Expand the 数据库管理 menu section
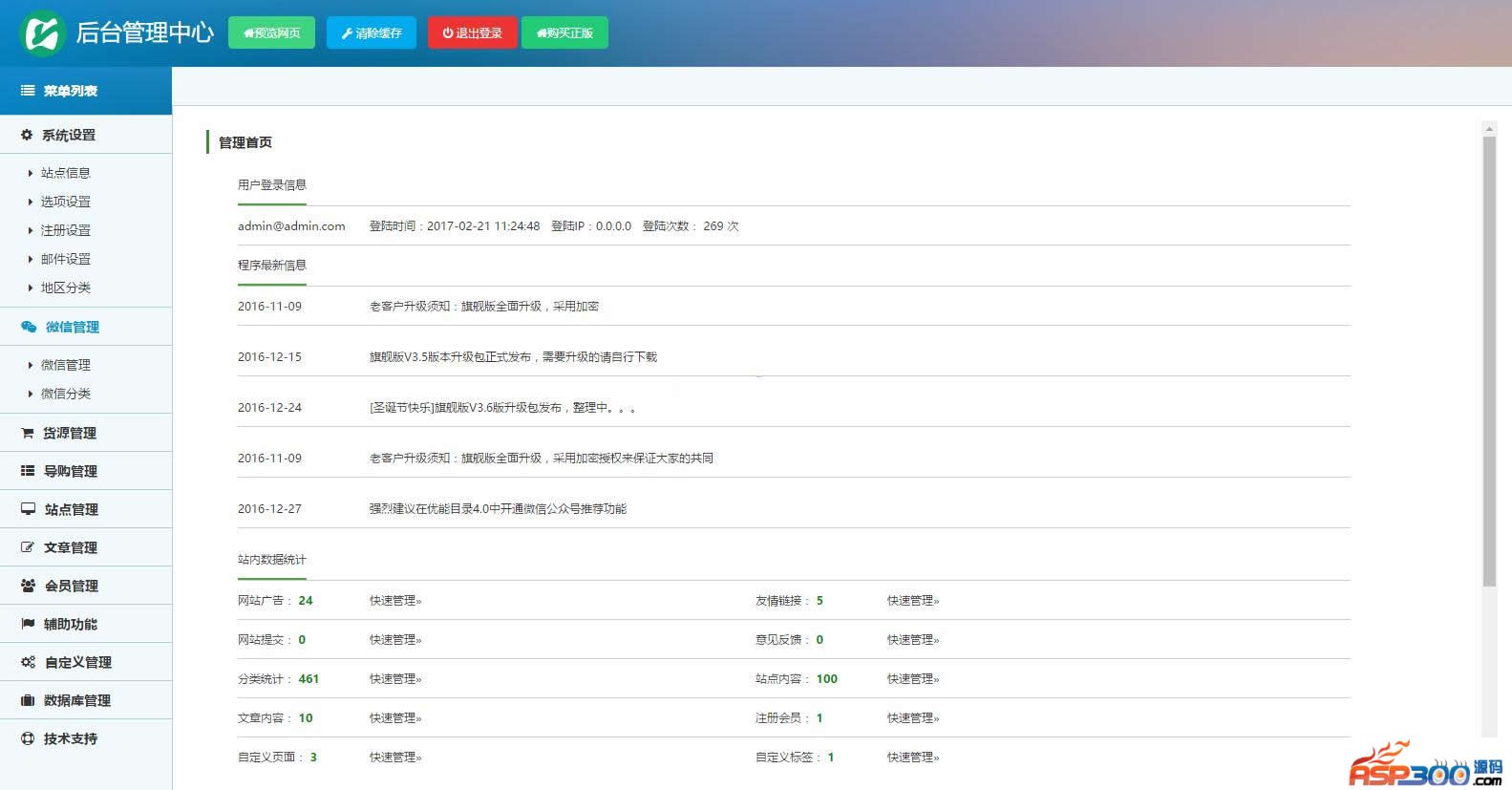Viewport: 1512px width, 790px height. (x=86, y=700)
